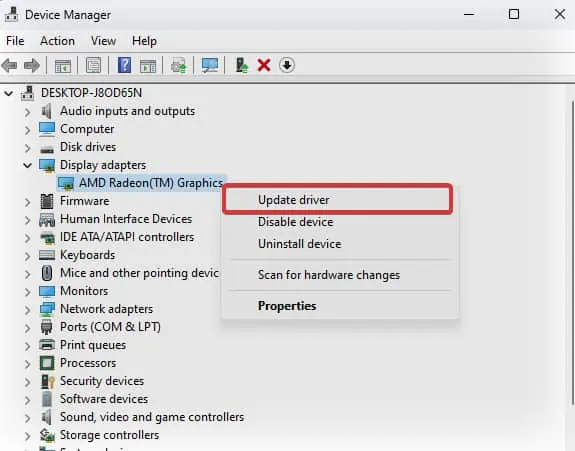Click the Show/Hide Console Tree toolbar icon
This screenshot has height=451, width=575.
pos(63,66)
